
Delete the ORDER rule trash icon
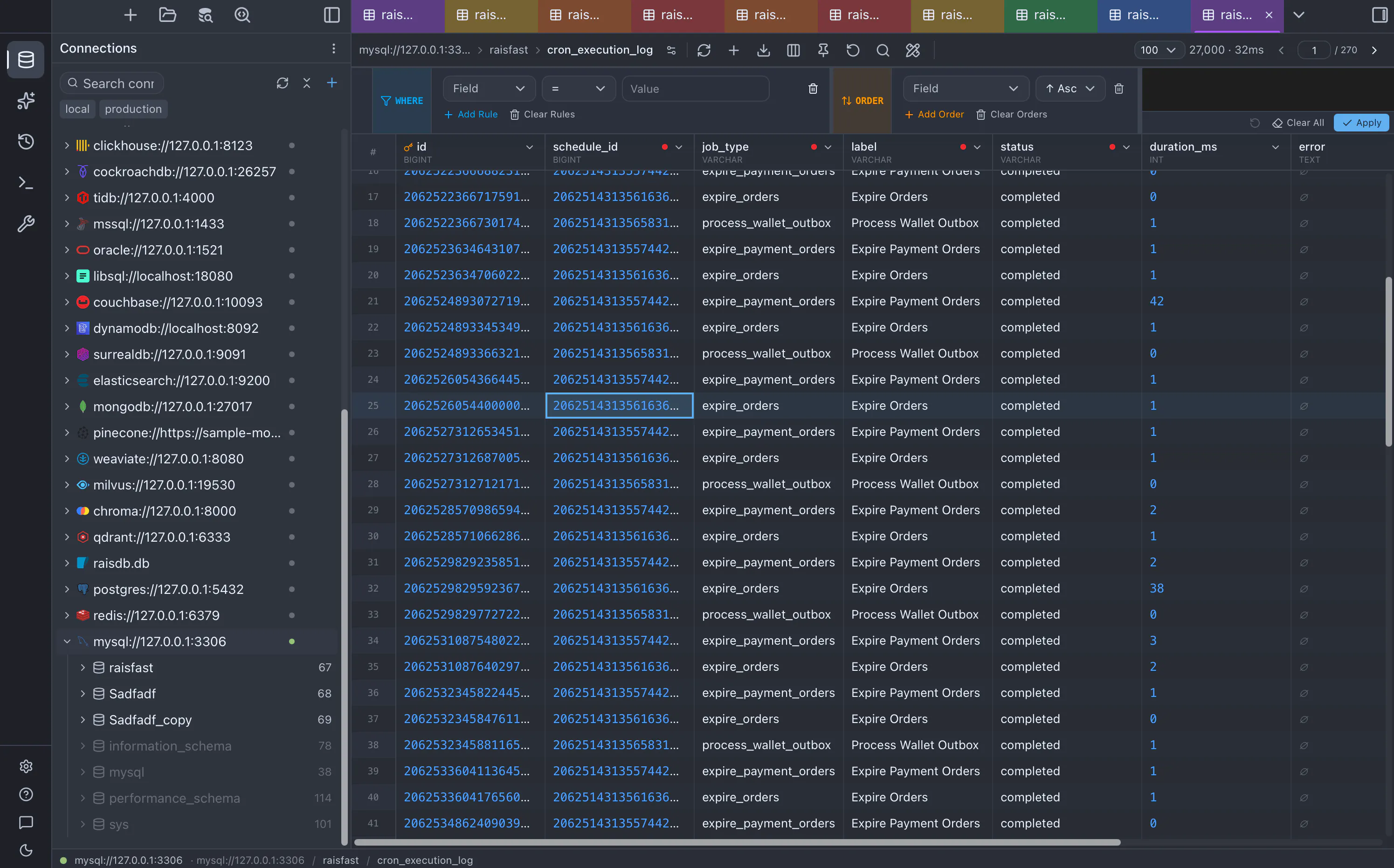pos(1119,89)
